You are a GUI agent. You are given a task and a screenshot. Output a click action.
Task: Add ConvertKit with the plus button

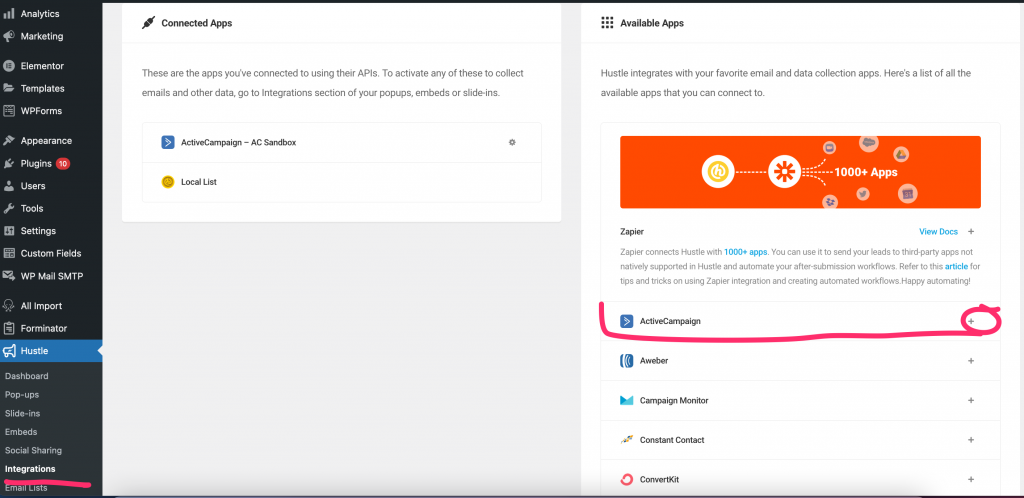pos(971,480)
